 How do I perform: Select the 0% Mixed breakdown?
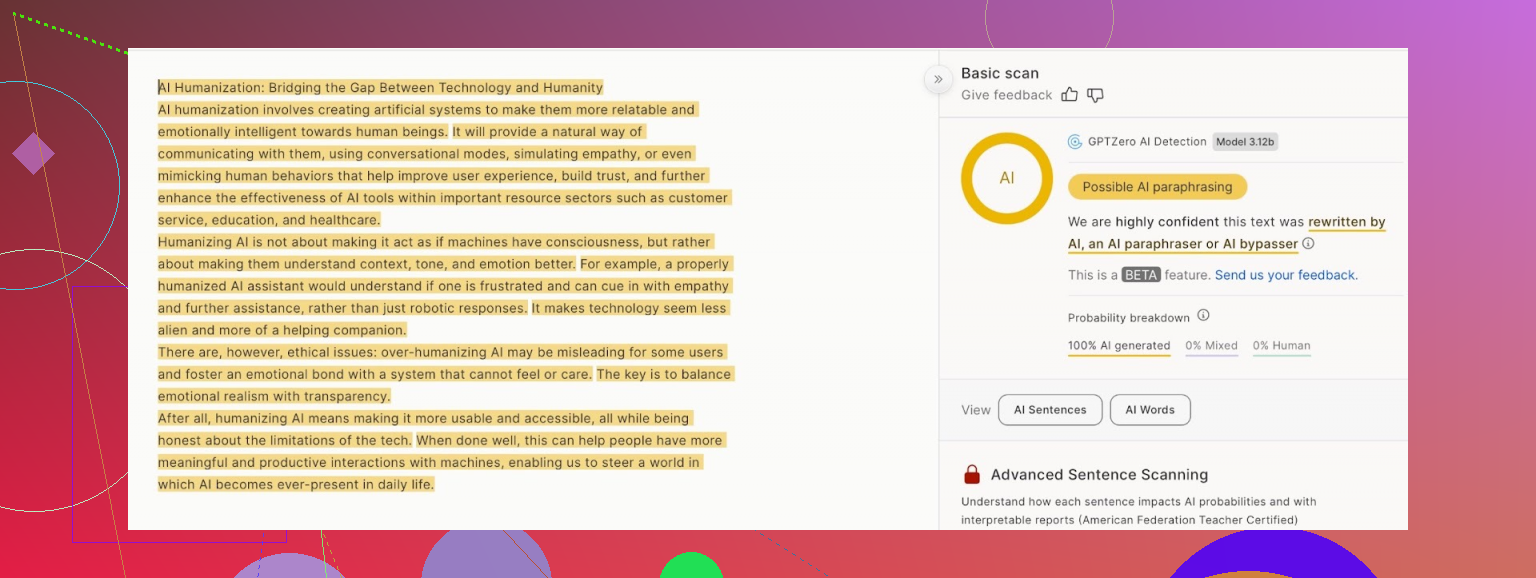[1211, 346]
